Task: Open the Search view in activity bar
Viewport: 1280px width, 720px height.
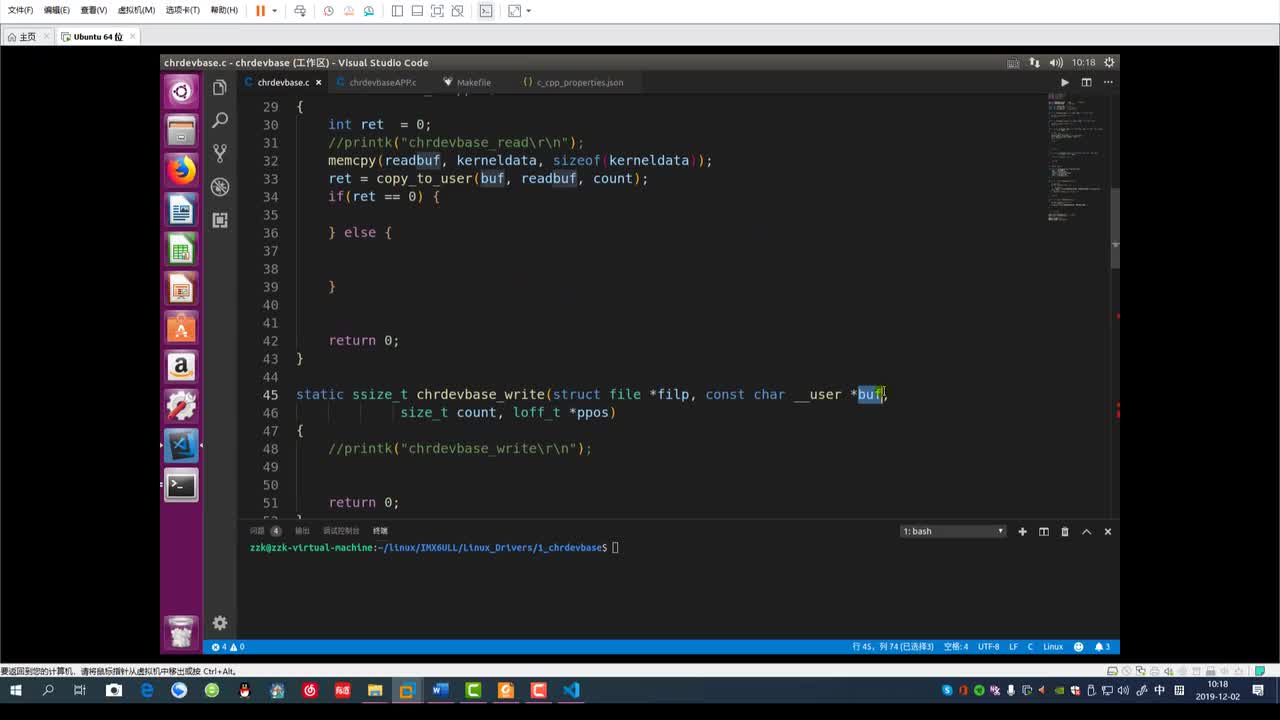Action: pos(220,120)
